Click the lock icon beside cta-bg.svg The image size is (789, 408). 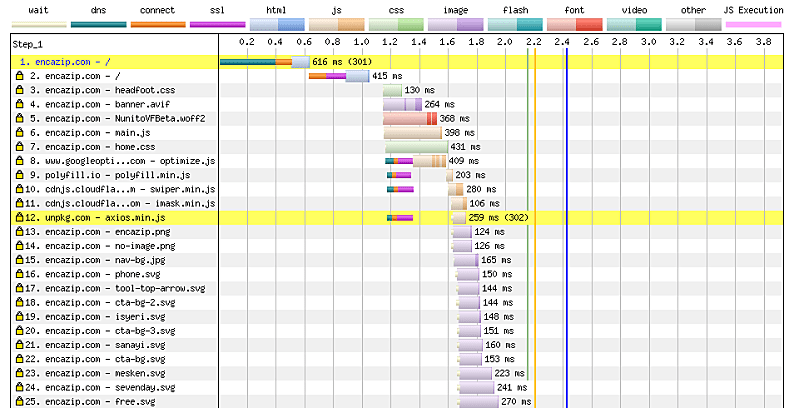tap(20, 359)
